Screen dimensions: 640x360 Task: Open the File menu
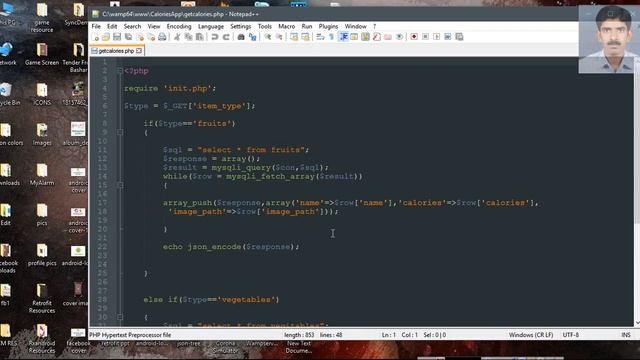[96, 26]
